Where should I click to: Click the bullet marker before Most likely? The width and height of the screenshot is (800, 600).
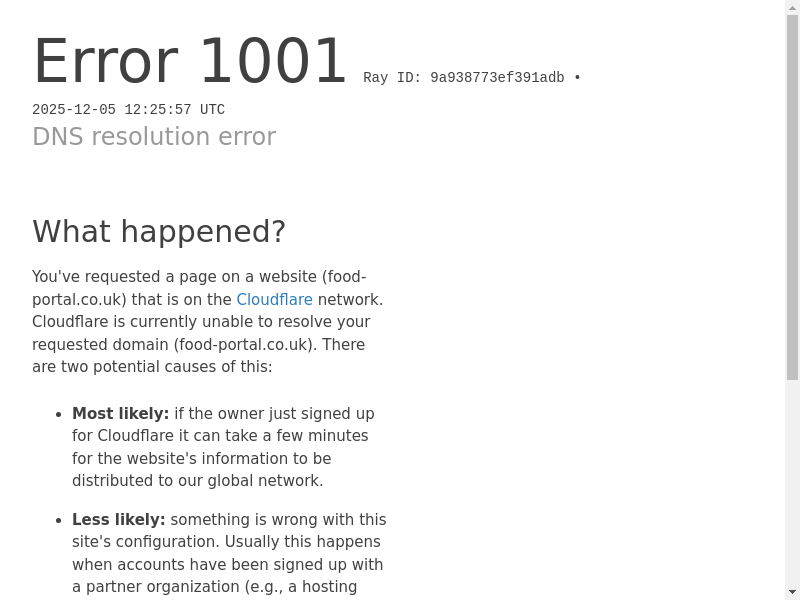pos(59,414)
